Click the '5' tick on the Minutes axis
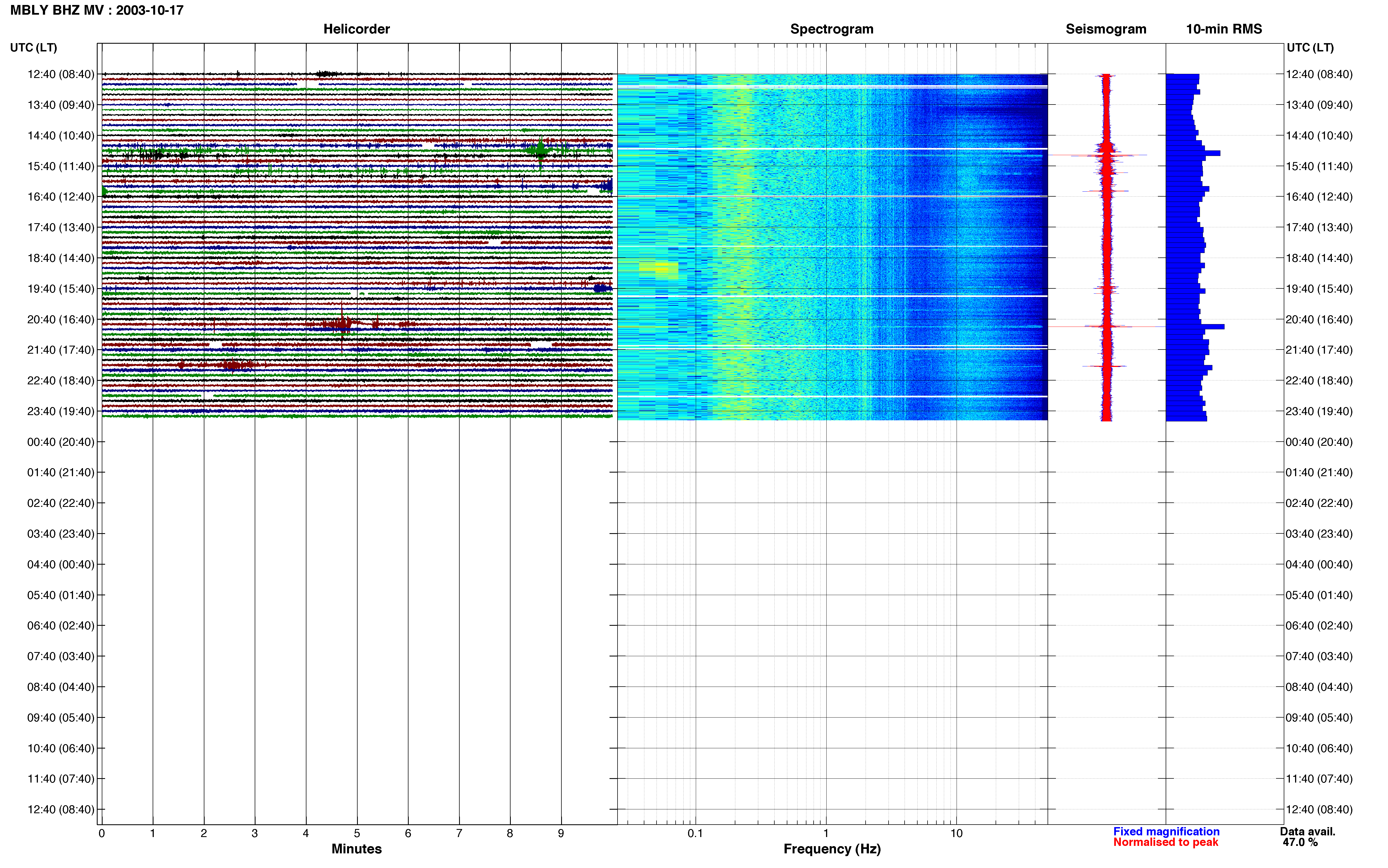This screenshot has width=1388, height=868. 357,833
